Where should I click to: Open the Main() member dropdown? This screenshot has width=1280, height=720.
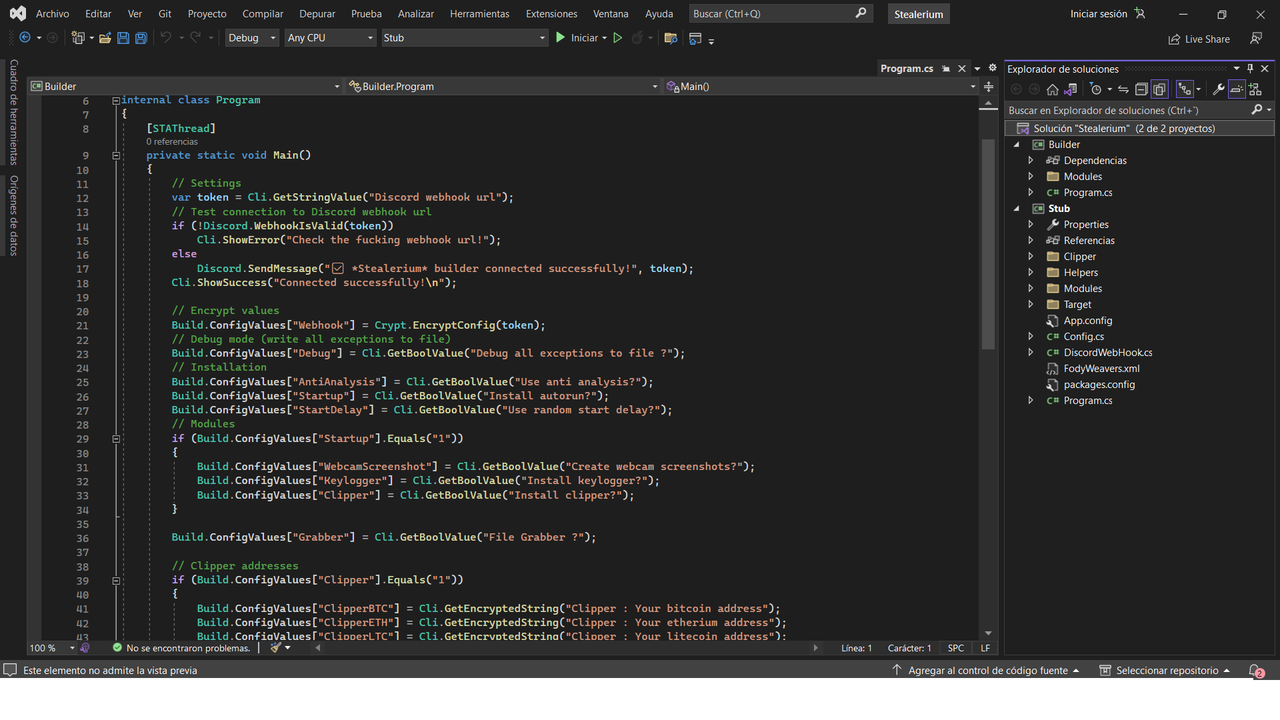(x=821, y=87)
